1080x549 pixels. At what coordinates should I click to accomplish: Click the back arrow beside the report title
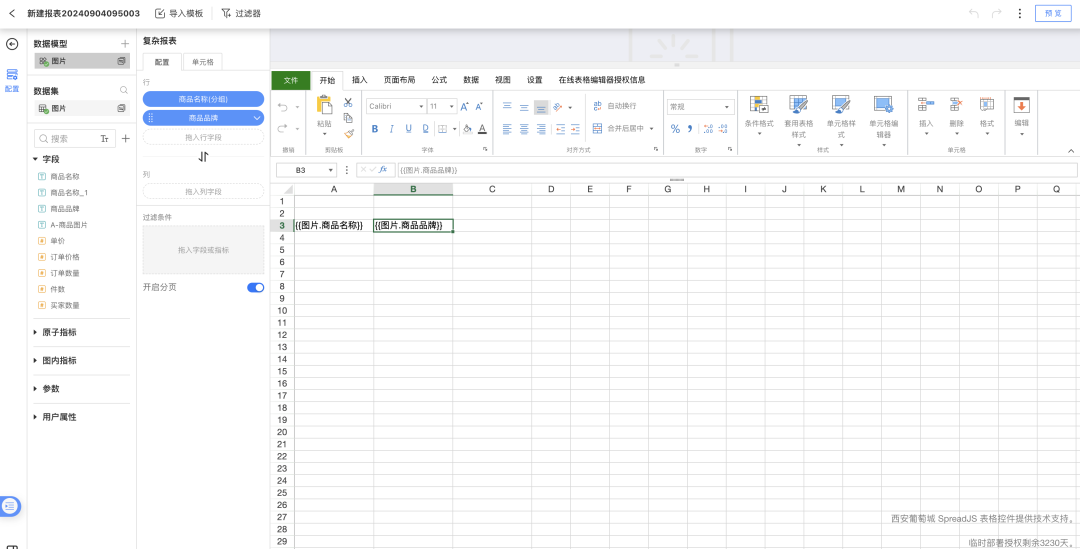pos(12,13)
